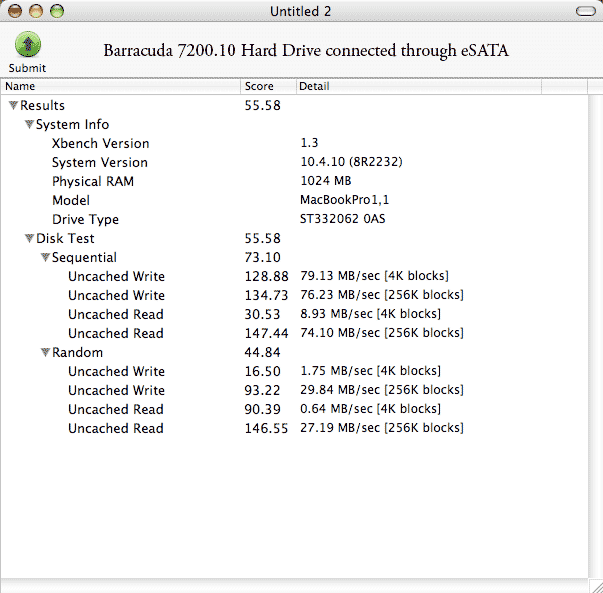Click Xbench Version detail '1.3'
This screenshot has width=603, height=593.
(309, 143)
